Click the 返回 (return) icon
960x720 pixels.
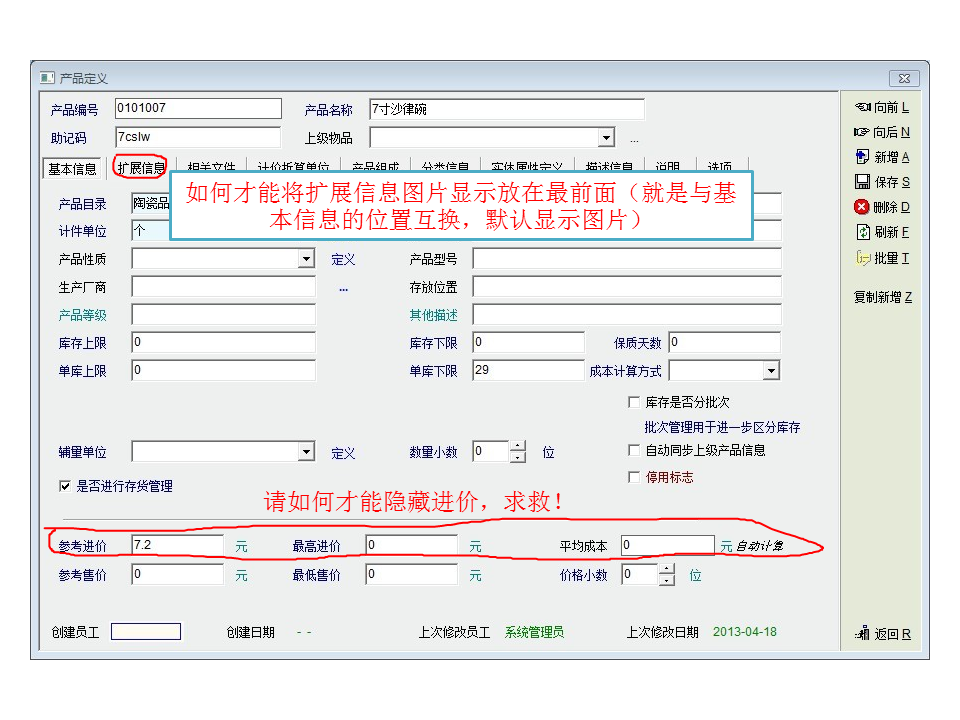tap(863, 634)
